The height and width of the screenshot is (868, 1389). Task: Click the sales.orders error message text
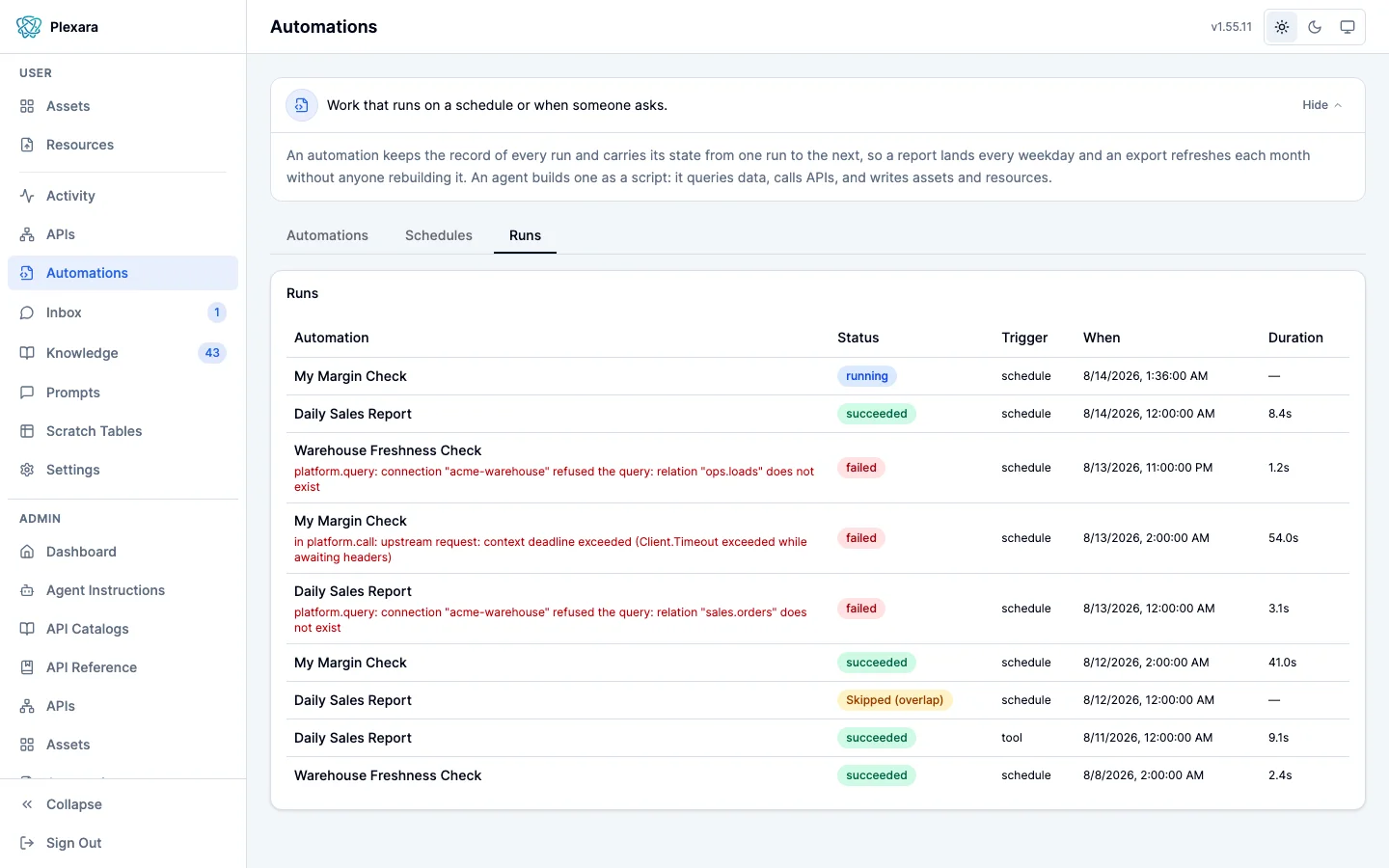point(550,620)
